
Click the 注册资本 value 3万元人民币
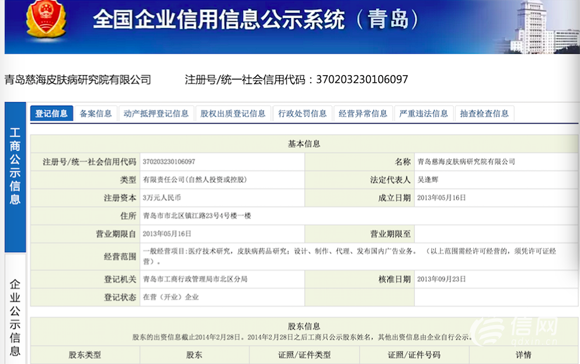162,198
